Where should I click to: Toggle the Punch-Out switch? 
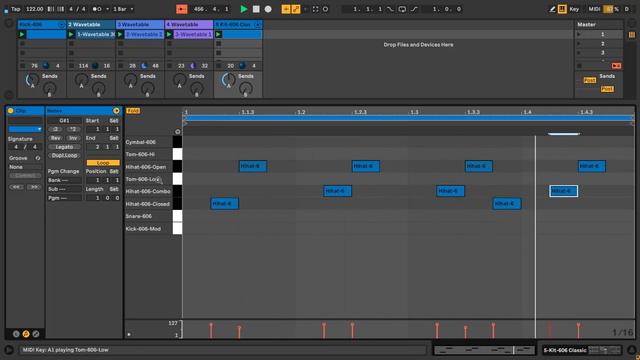pos(414,9)
